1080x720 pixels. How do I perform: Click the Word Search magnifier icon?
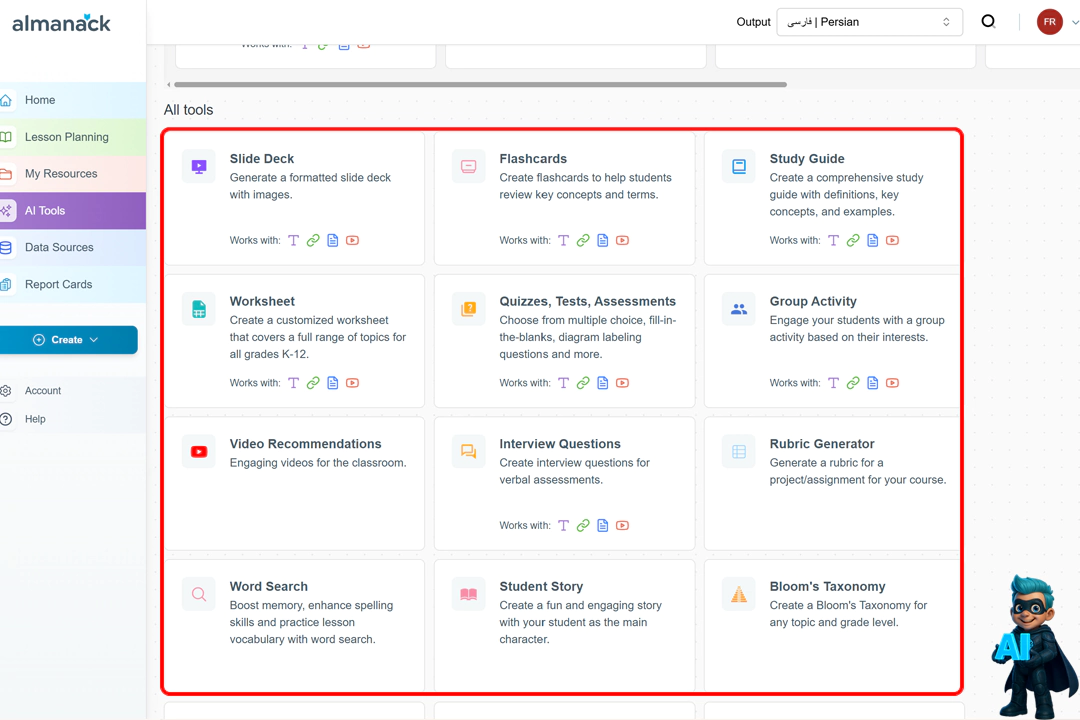(199, 595)
